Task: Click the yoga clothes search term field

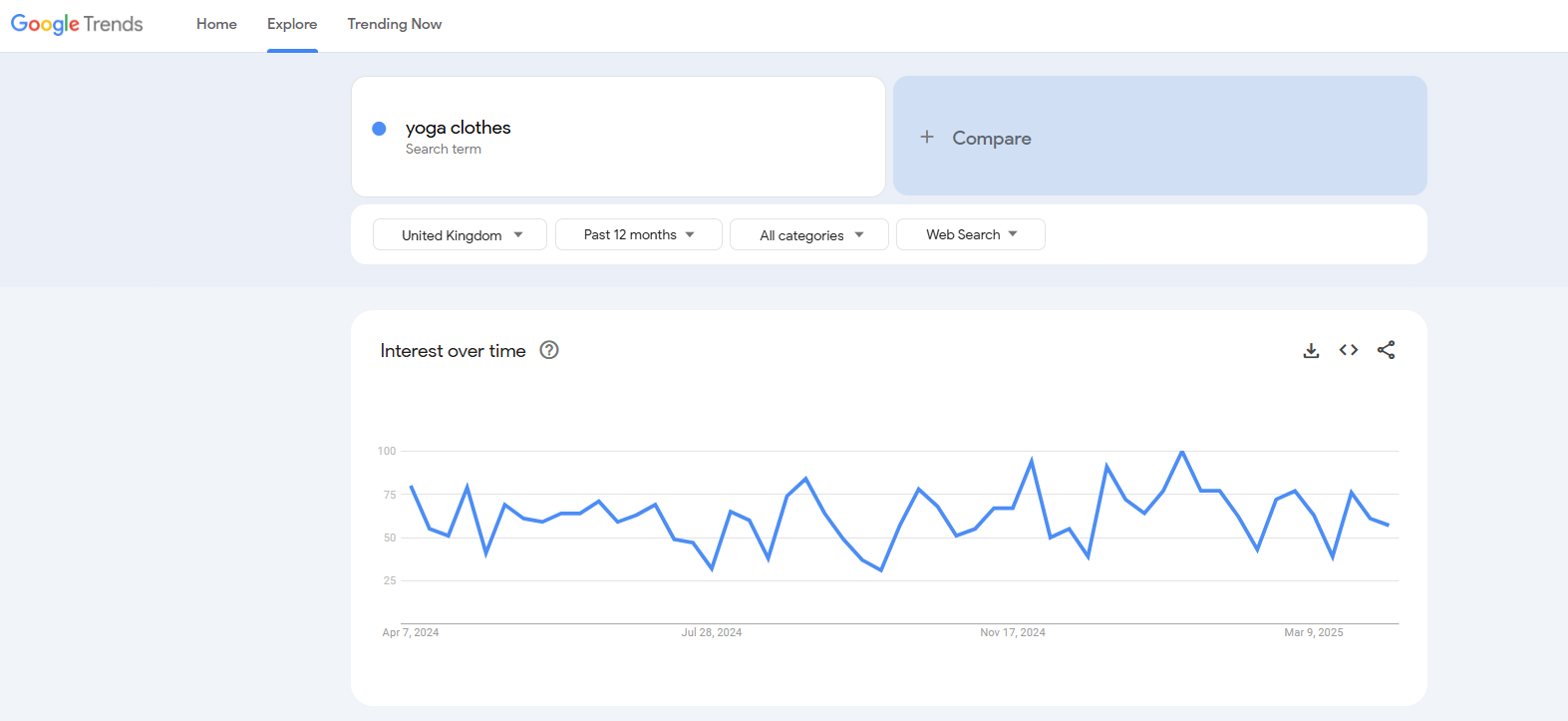Action: (618, 137)
